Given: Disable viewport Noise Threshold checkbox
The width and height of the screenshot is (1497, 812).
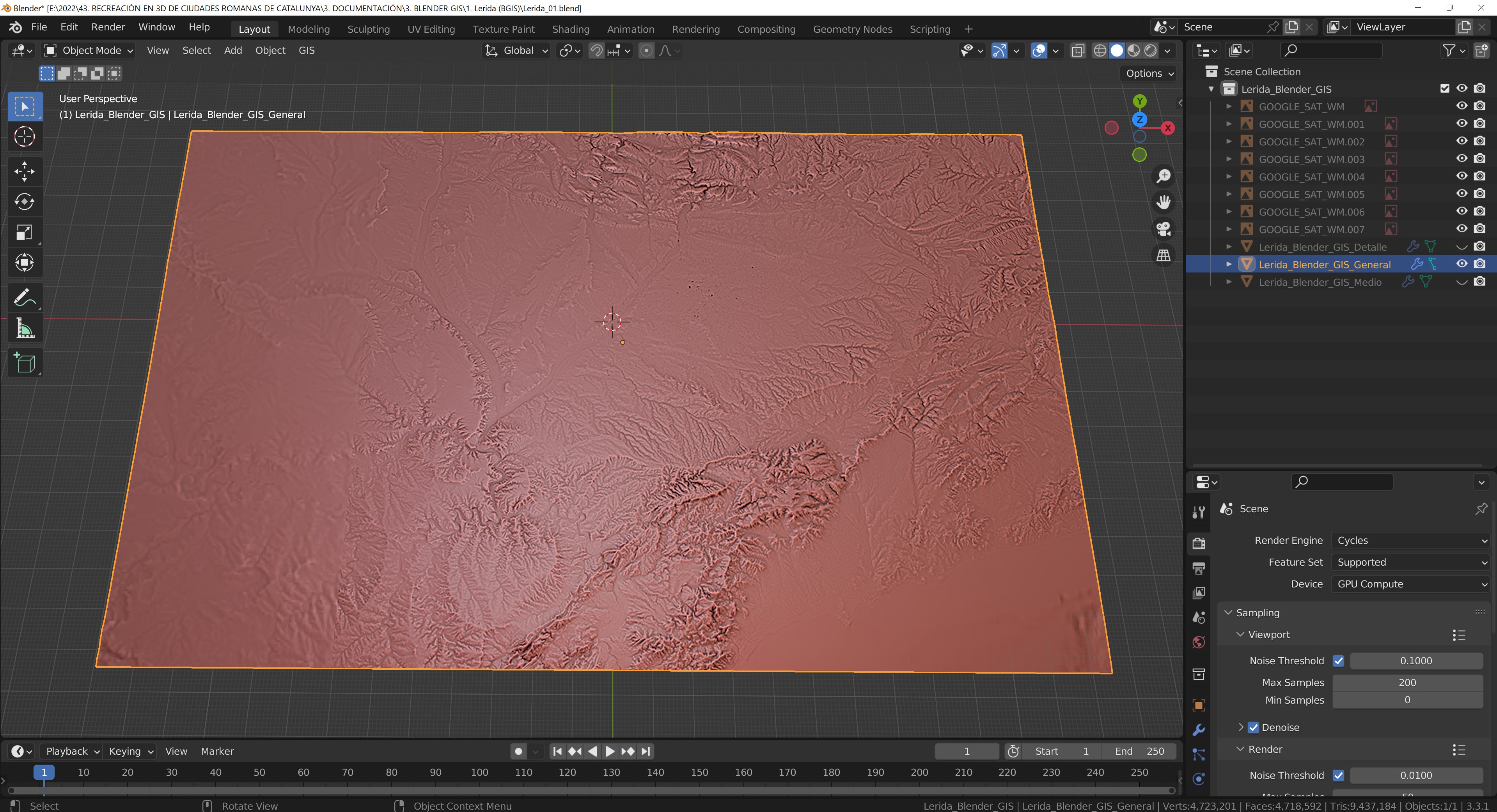Looking at the screenshot, I should tap(1338, 660).
